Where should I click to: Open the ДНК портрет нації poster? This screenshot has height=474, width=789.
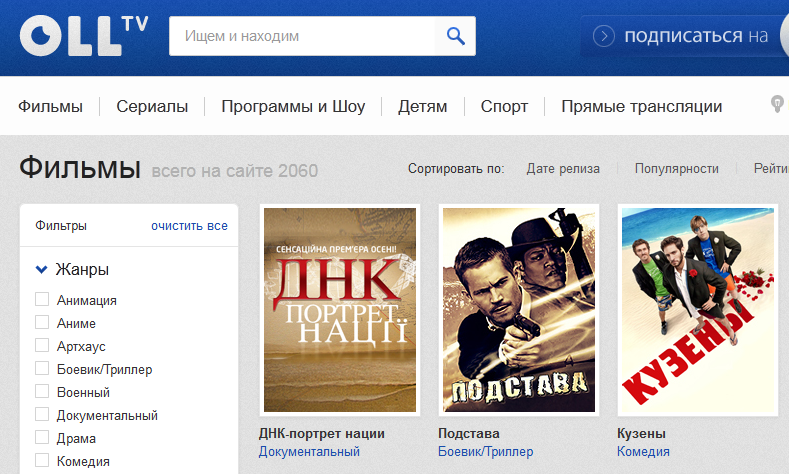click(340, 310)
